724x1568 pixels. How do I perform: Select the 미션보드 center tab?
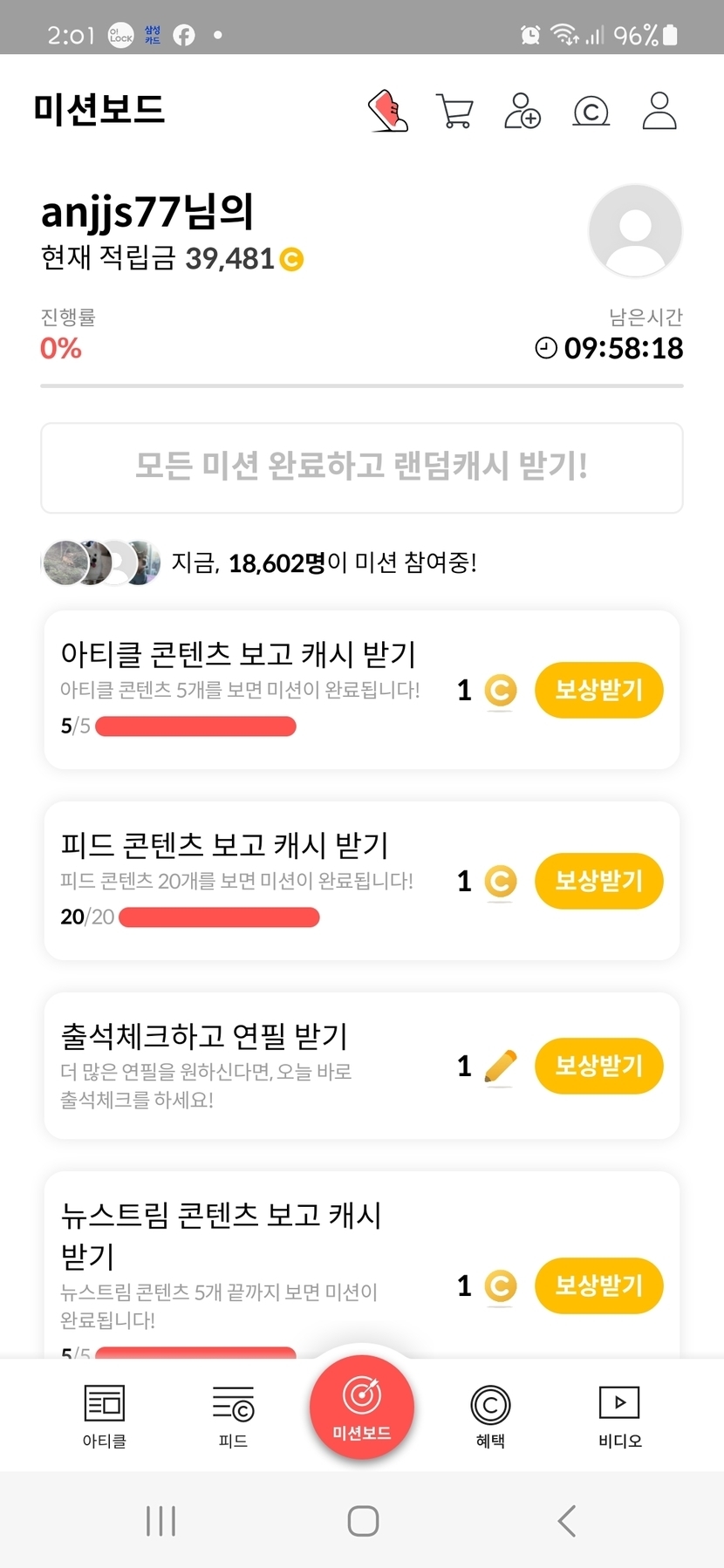tap(362, 1406)
